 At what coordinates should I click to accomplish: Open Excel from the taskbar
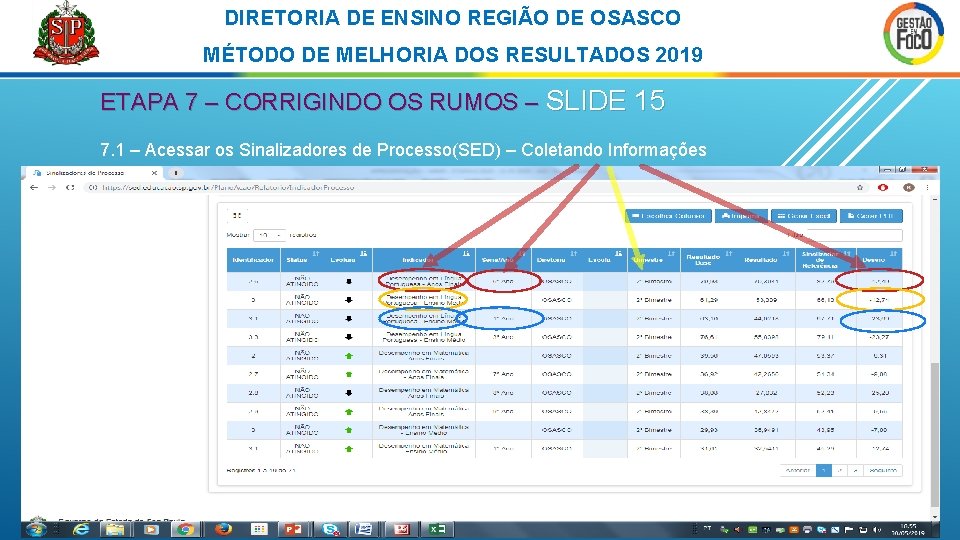tap(437, 530)
